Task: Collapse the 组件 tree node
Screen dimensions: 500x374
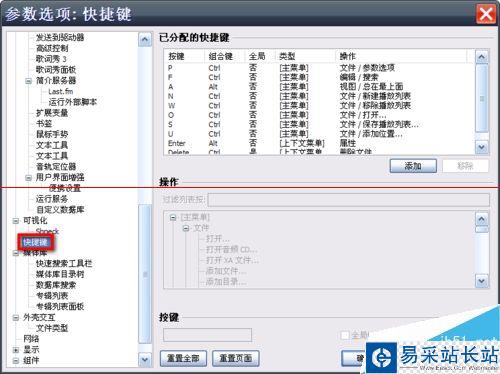Action: 16,361
